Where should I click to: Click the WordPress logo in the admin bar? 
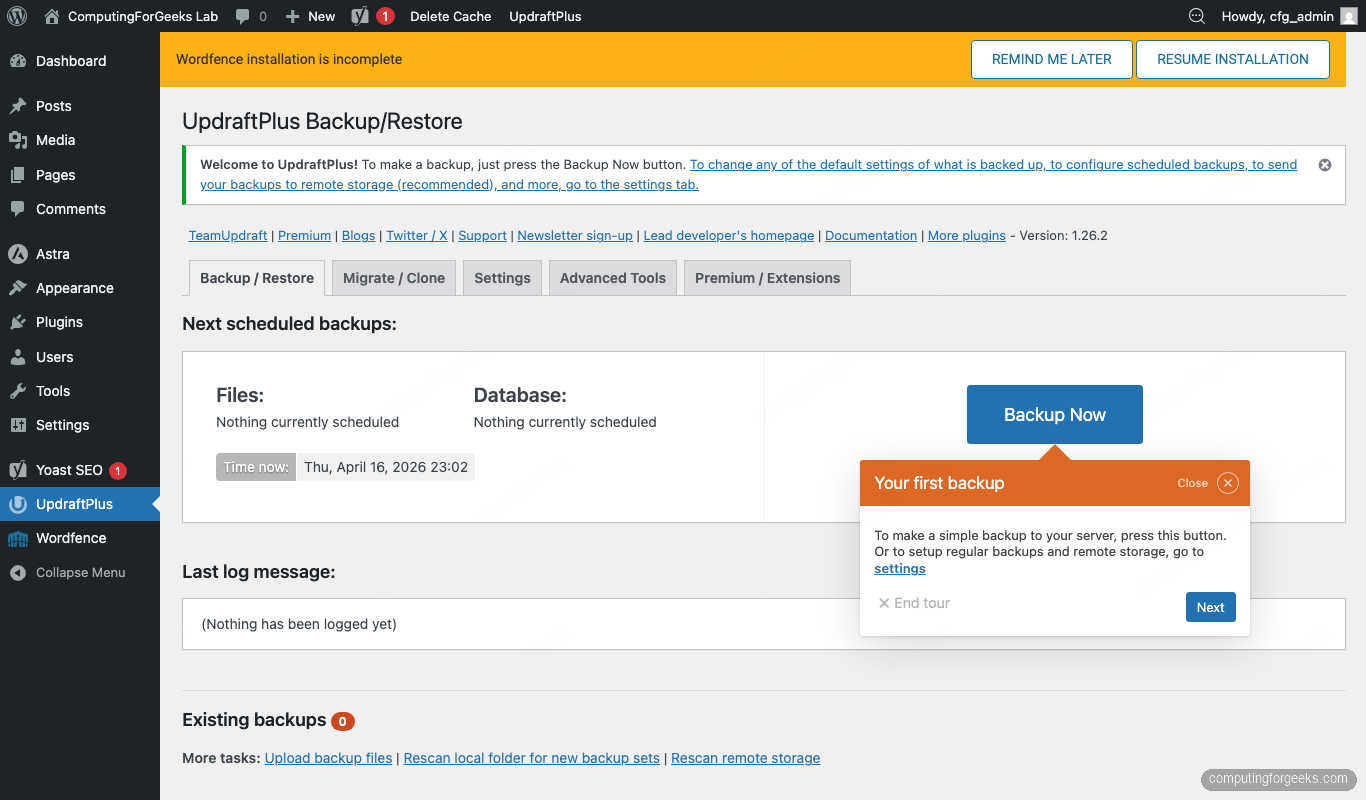pos(16,16)
